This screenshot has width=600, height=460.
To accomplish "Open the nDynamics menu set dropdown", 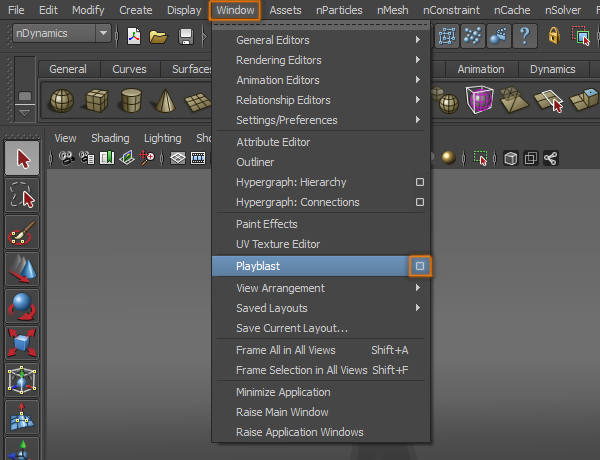I will pyautogui.click(x=103, y=33).
